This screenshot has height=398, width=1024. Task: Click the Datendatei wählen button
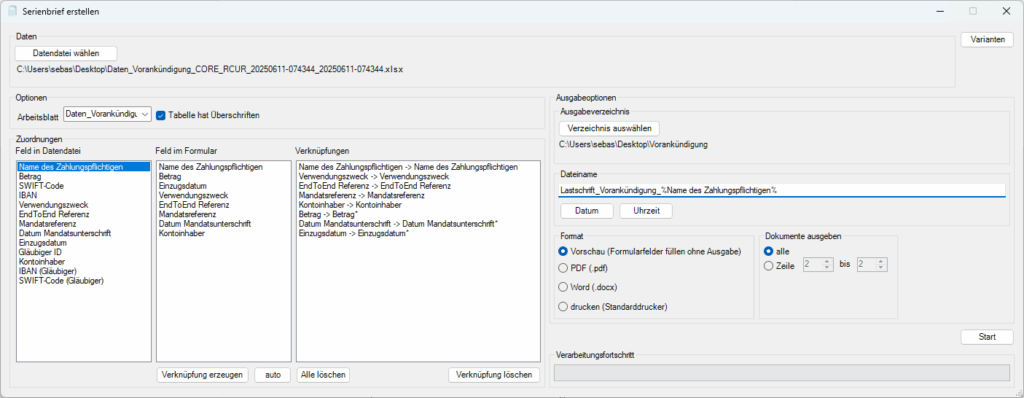[x=66, y=54]
